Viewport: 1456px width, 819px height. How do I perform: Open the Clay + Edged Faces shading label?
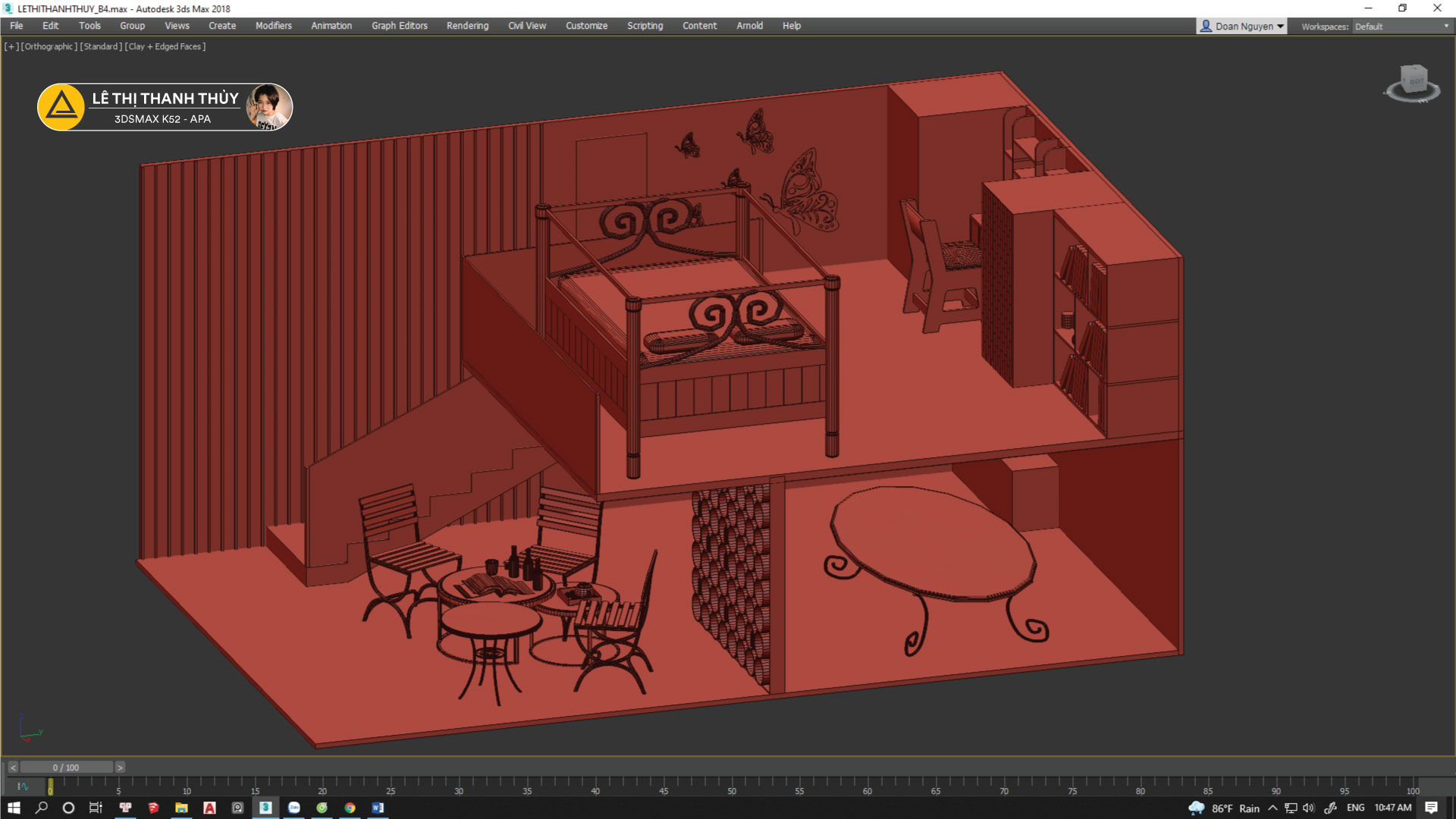click(x=165, y=46)
